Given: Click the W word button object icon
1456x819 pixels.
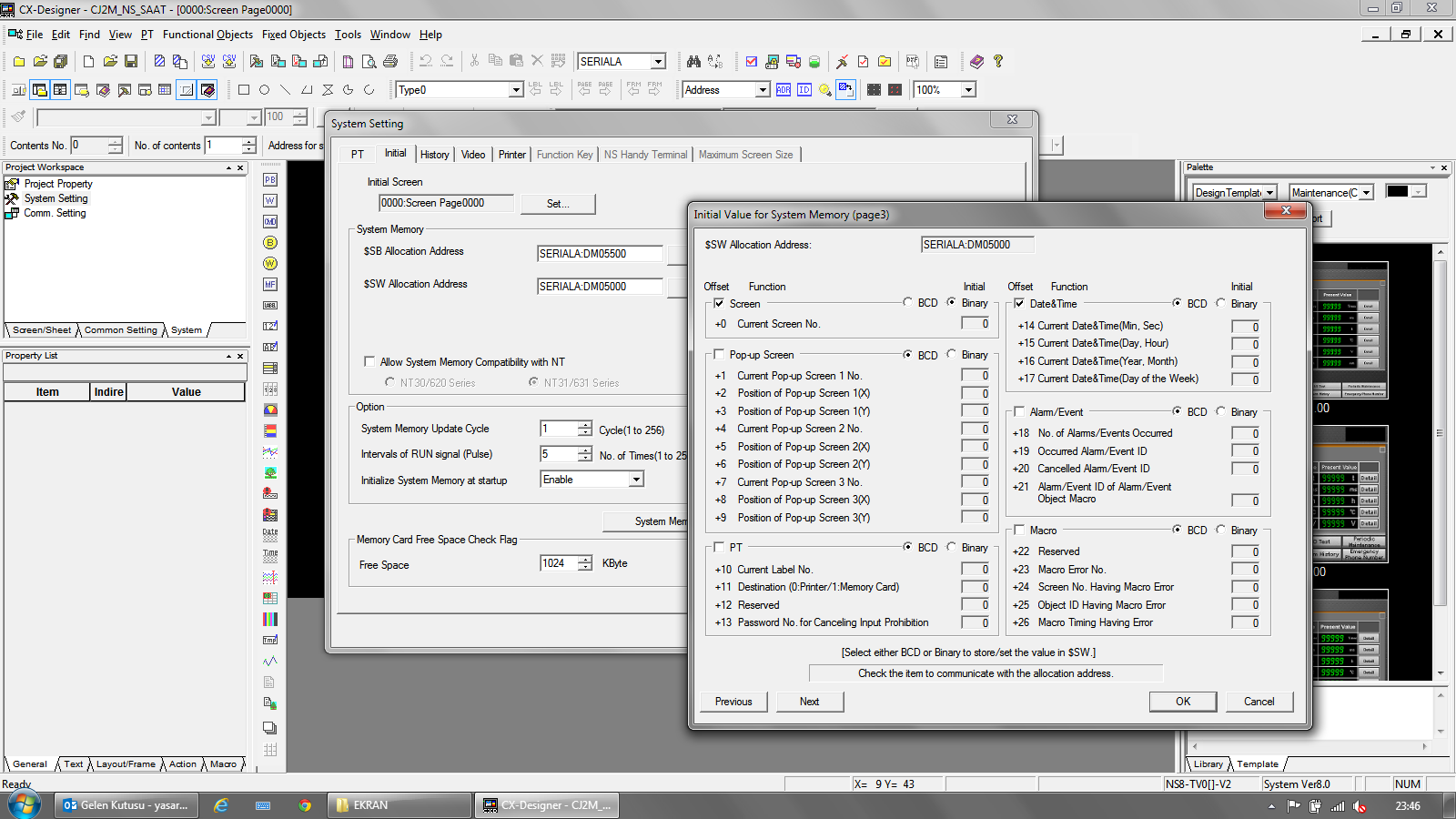Looking at the screenshot, I should (x=270, y=201).
